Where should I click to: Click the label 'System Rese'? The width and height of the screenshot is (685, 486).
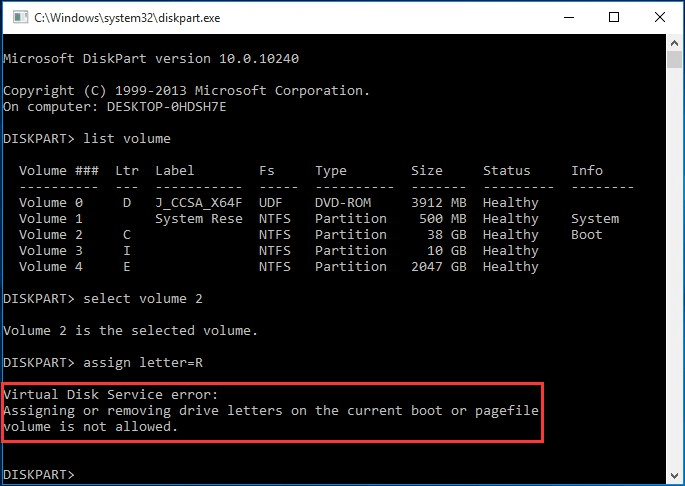[x=199, y=219]
